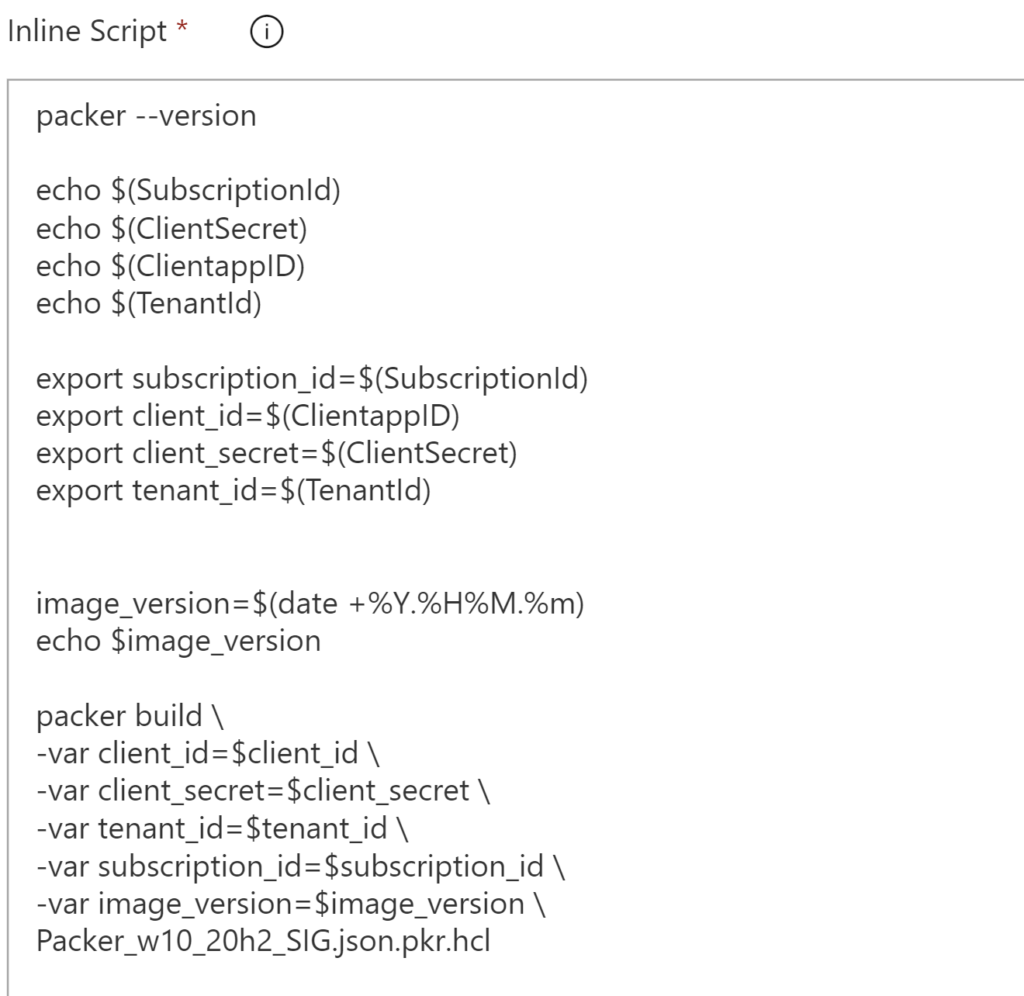Image resolution: width=1024 pixels, height=996 pixels.
Task: Click the Packer_w10_20h2_SIG.json.pkr.hcl filename line
Action: [262, 941]
